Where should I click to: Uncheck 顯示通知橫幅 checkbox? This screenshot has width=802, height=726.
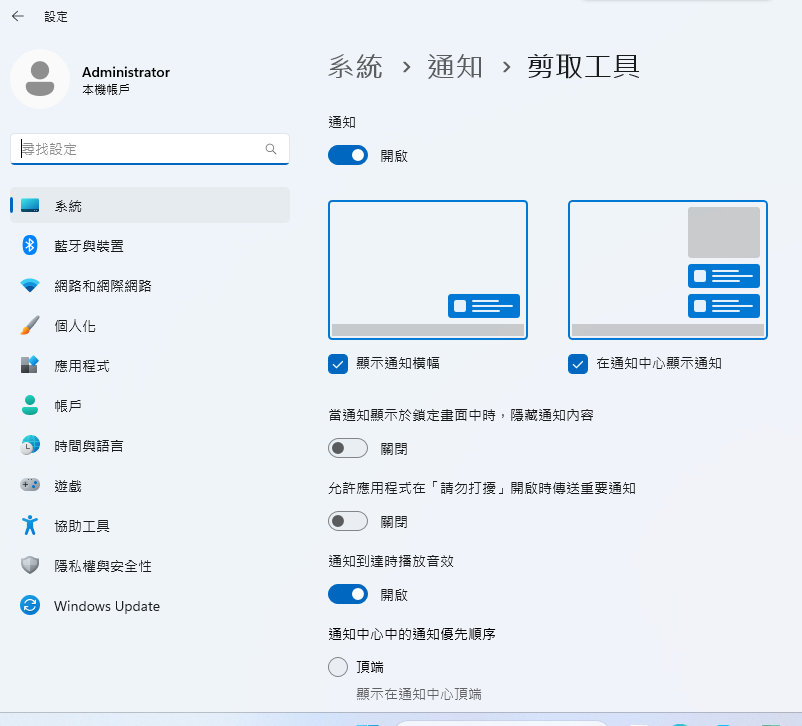point(338,364)
